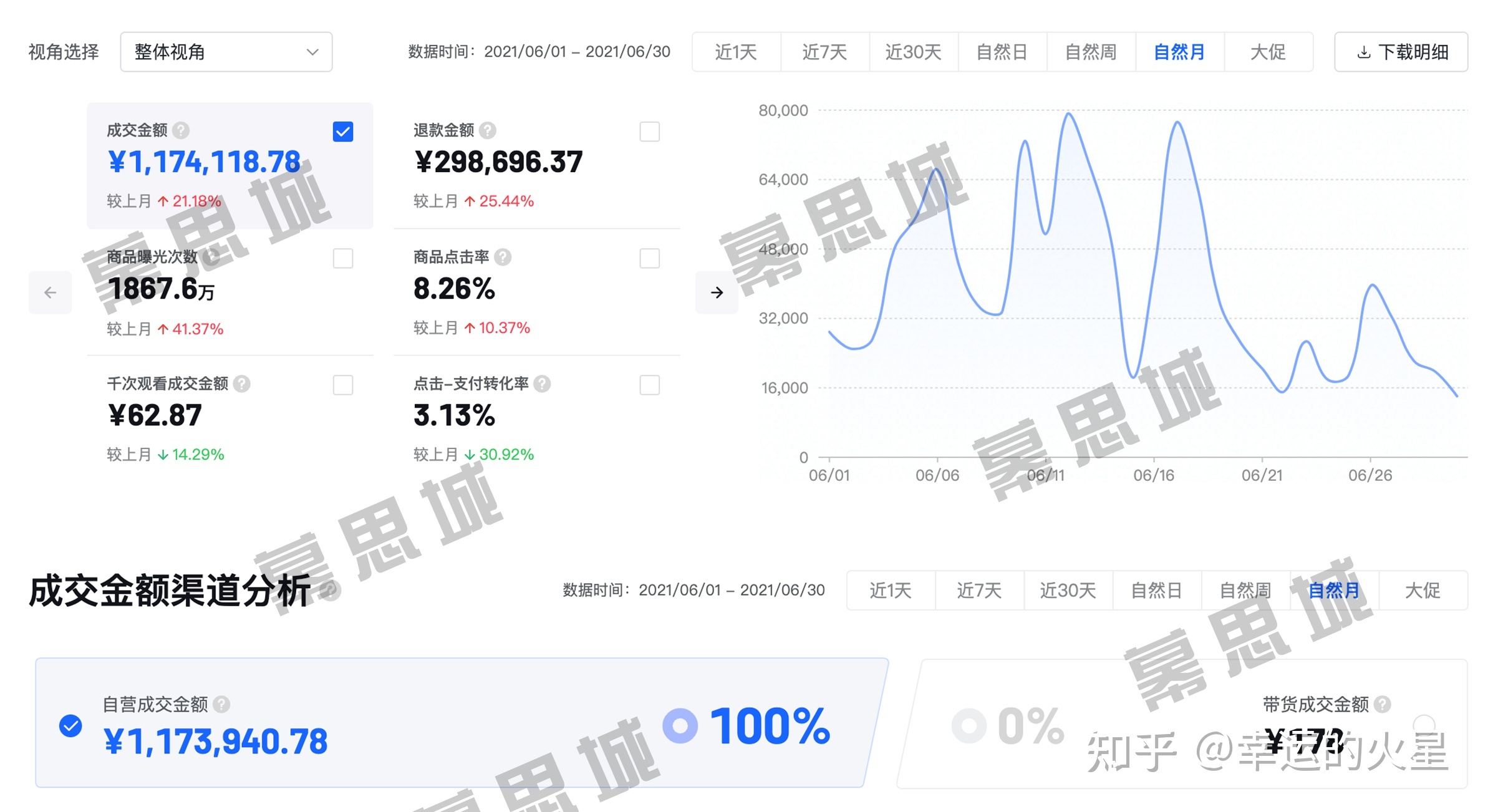
Task: Uncheck the 成交金额 metric checkbox
Action: 343,131
